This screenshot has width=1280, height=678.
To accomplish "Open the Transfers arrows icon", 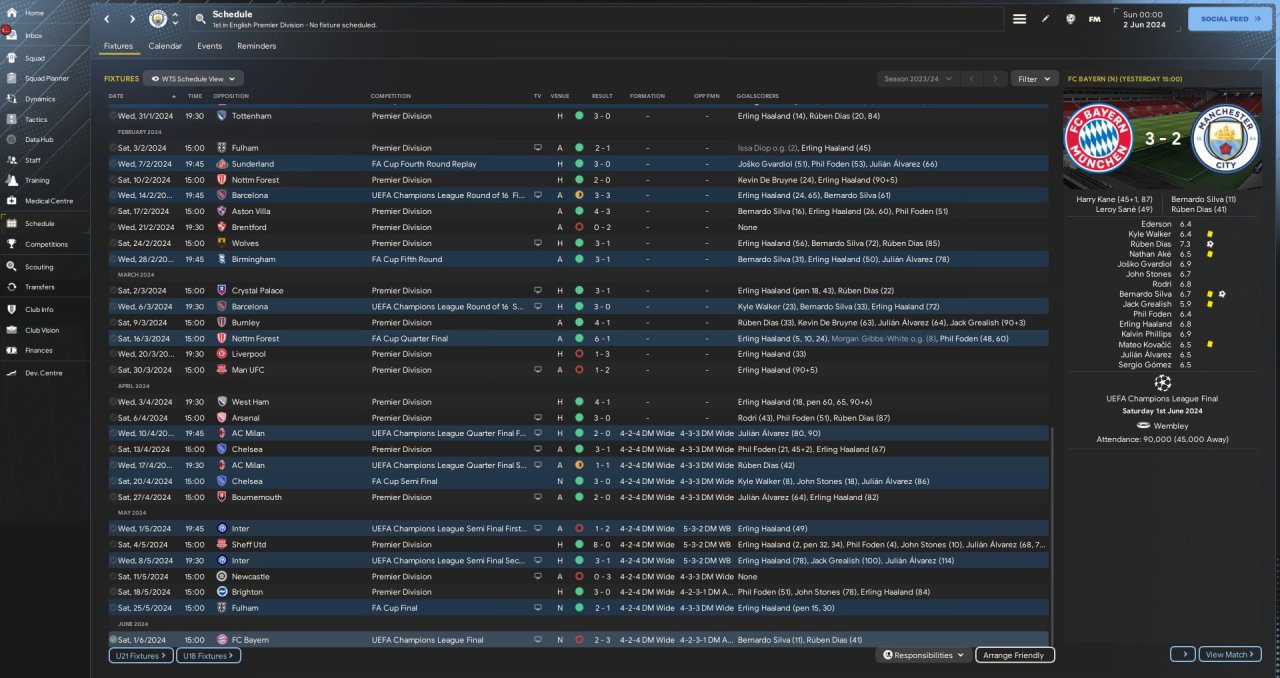I will pyautogui.click(x=11, y=287).
